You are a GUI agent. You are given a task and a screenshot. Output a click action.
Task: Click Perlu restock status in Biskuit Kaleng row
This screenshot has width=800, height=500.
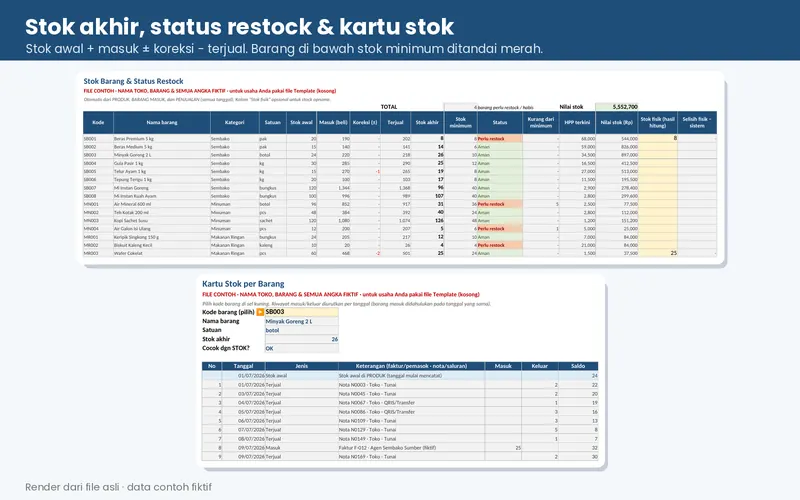point(499,245)
